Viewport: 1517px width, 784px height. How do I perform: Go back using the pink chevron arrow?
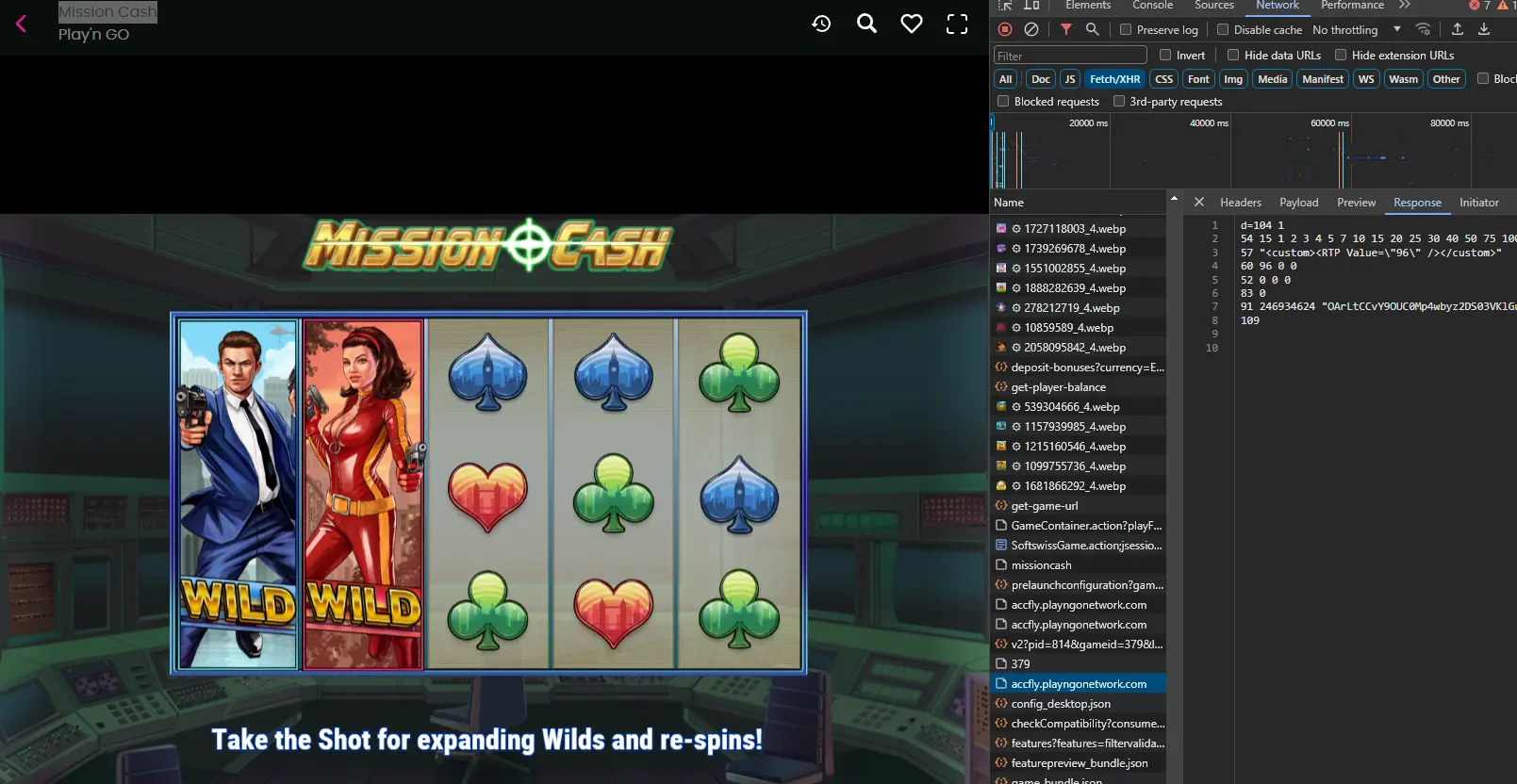(x=21, y=24)
